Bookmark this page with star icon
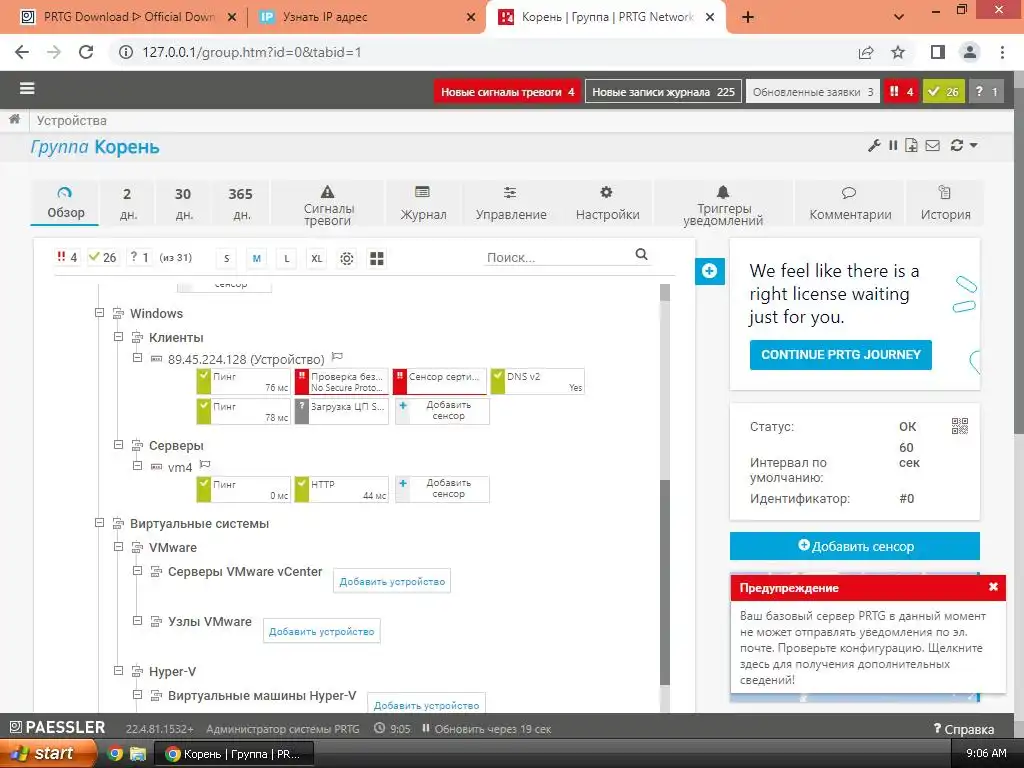1024x768 pixels. pyautogui.click(x=898, y=52)
